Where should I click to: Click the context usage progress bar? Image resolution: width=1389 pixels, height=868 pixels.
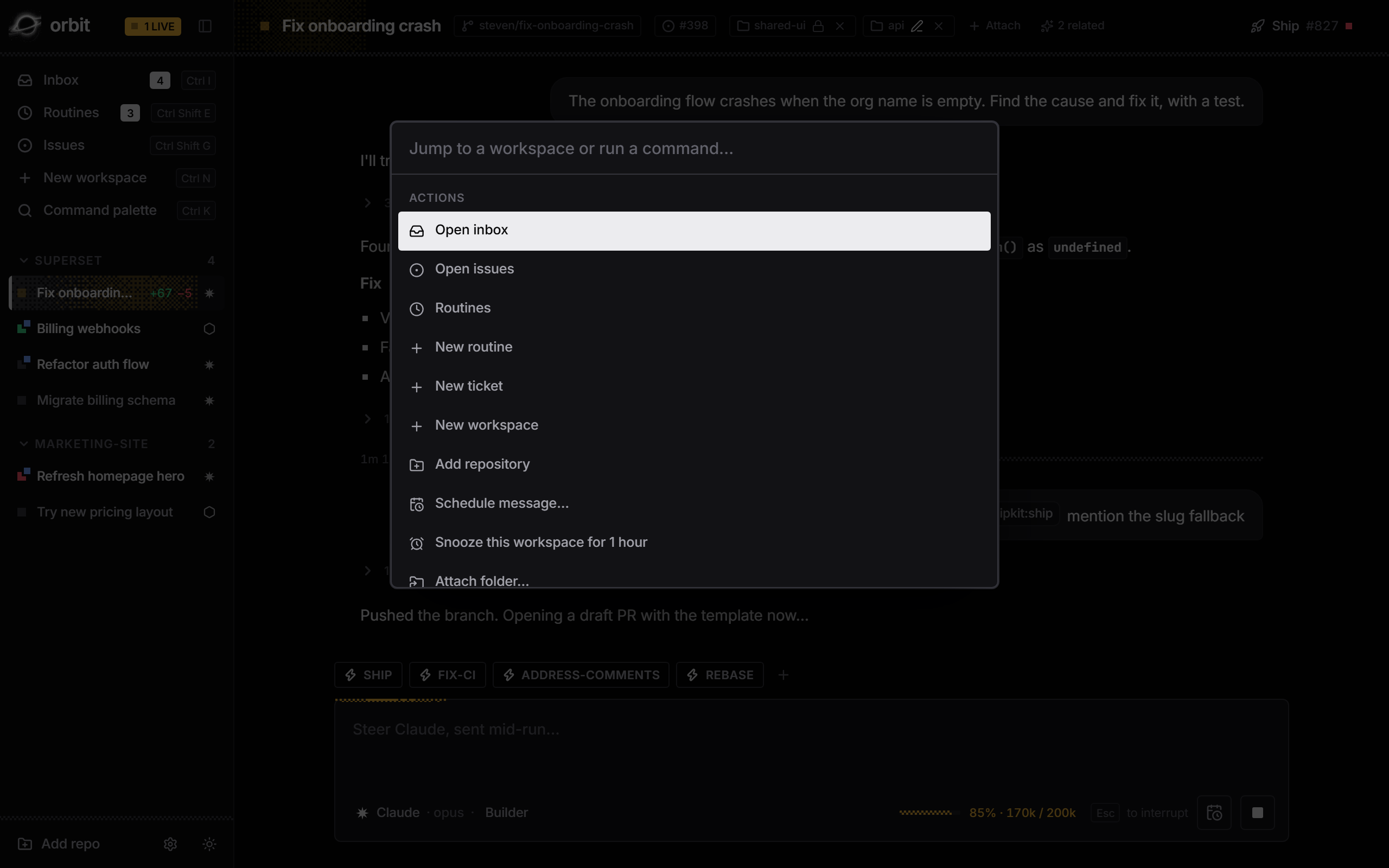tap(928, 813)
